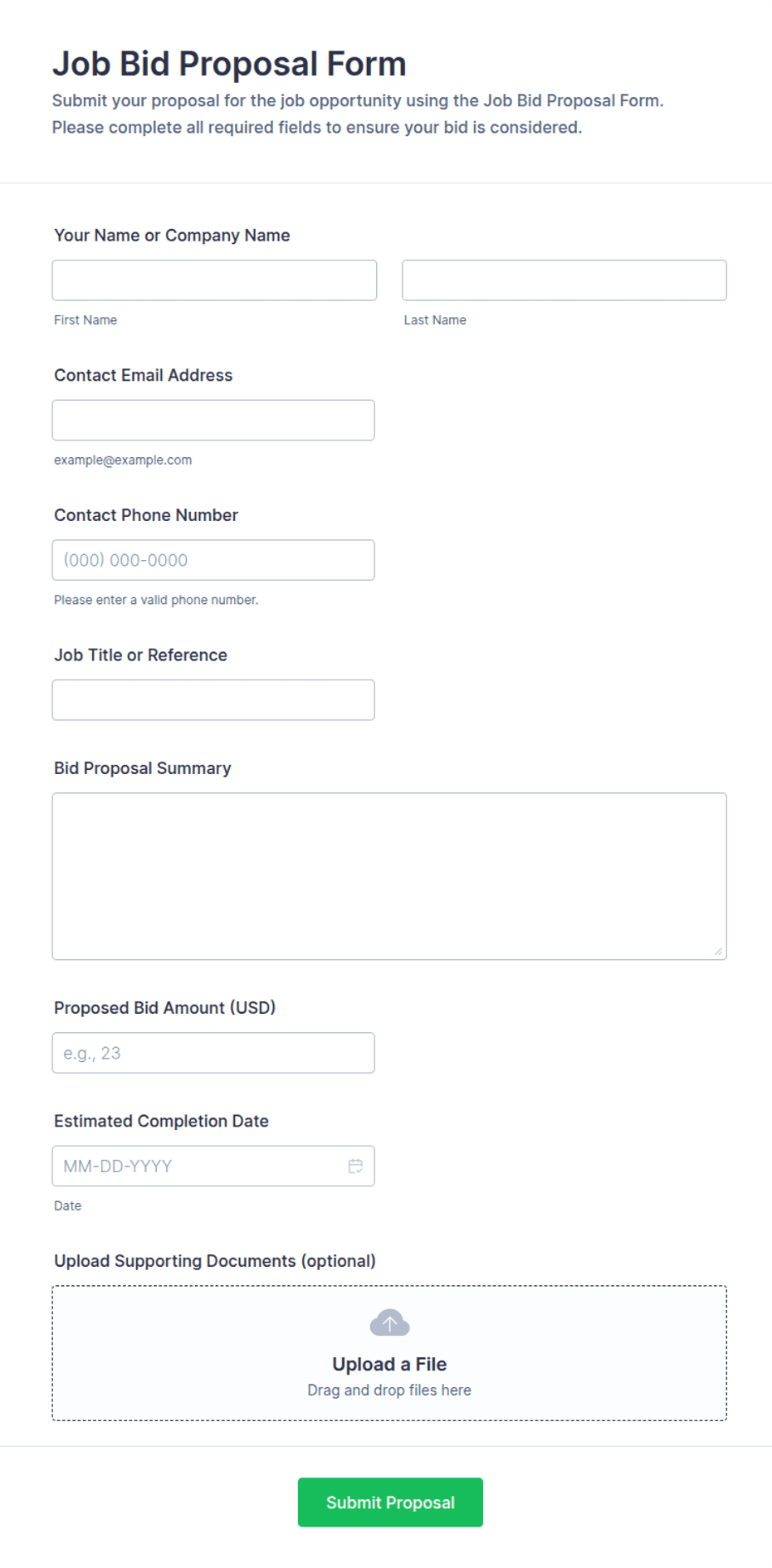Open the calendar icon in date field

[355, 1166]
